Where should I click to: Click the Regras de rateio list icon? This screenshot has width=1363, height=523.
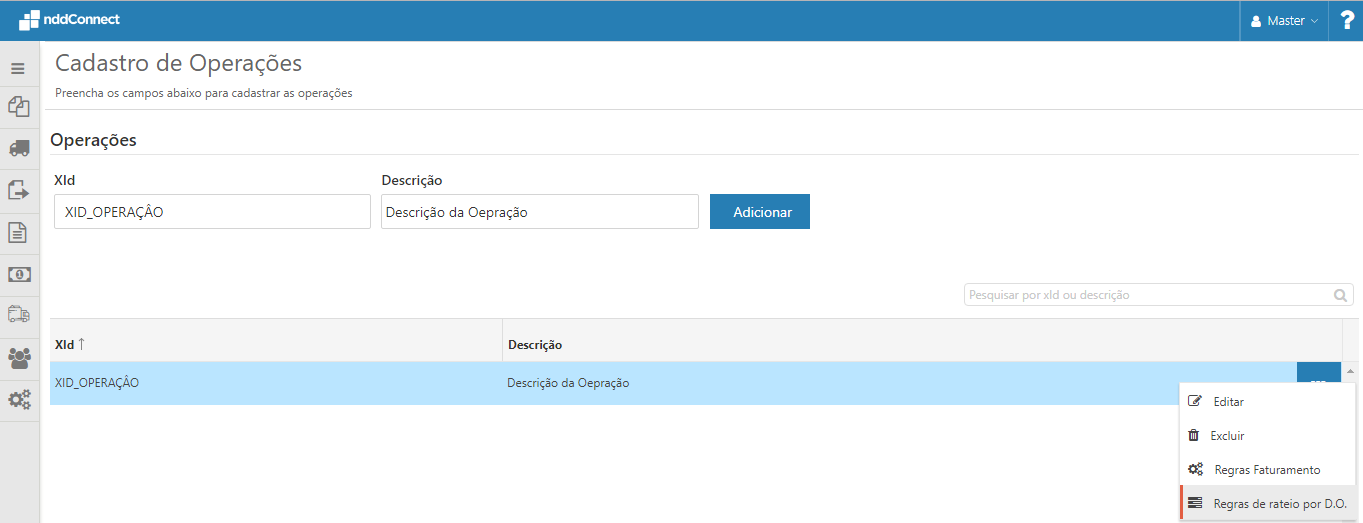[1195, 503]
